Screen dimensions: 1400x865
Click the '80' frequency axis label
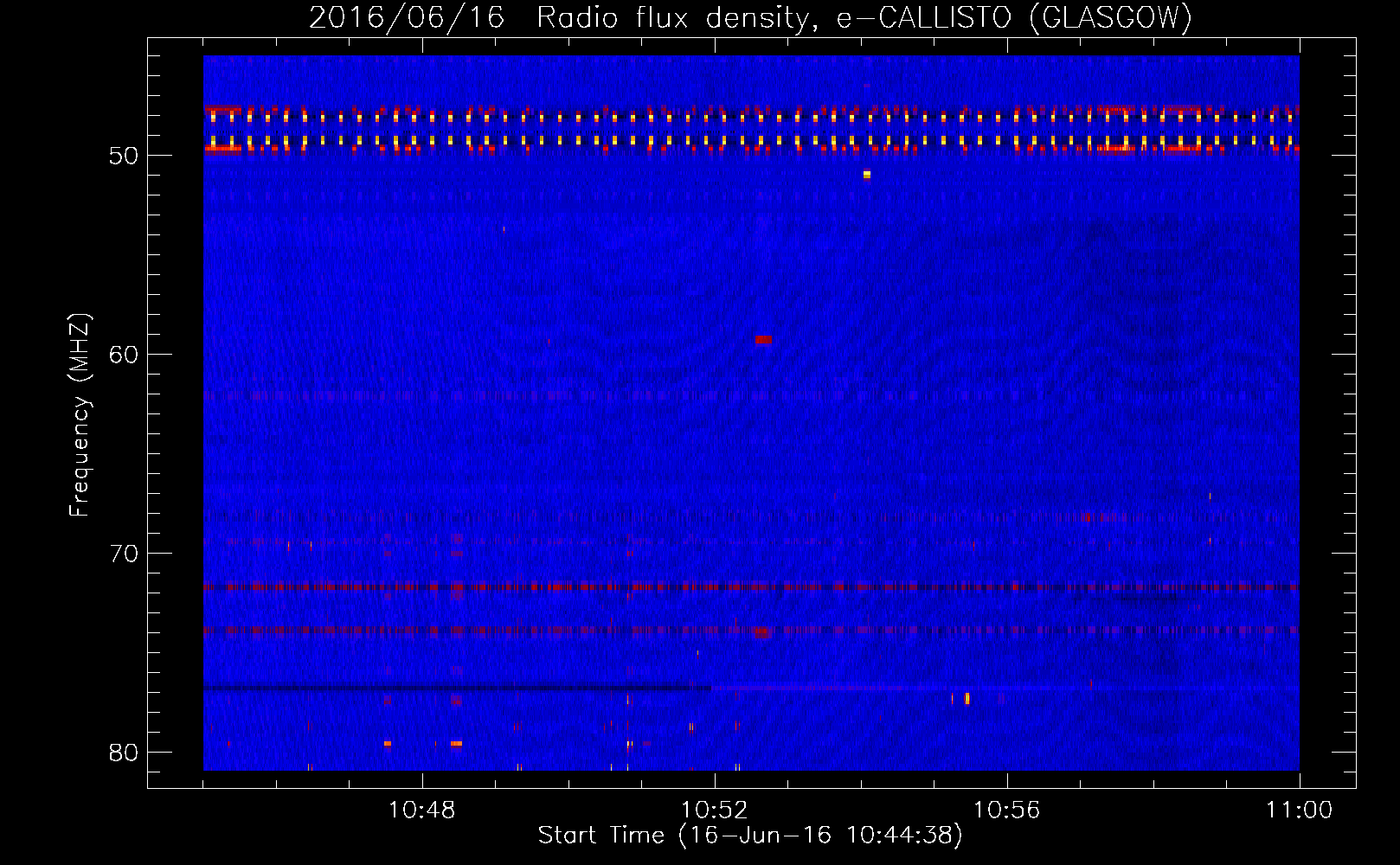[124, 753]
